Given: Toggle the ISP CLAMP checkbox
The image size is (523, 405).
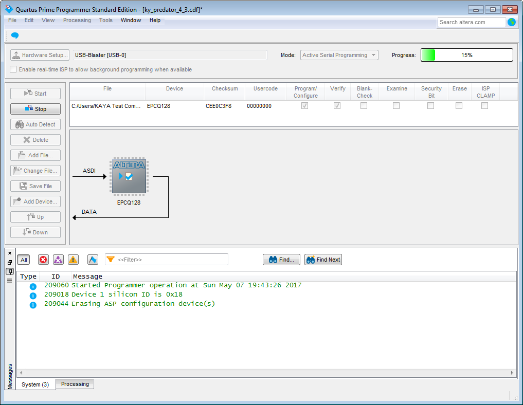Looking at the screenshot, I should [485, 106].
